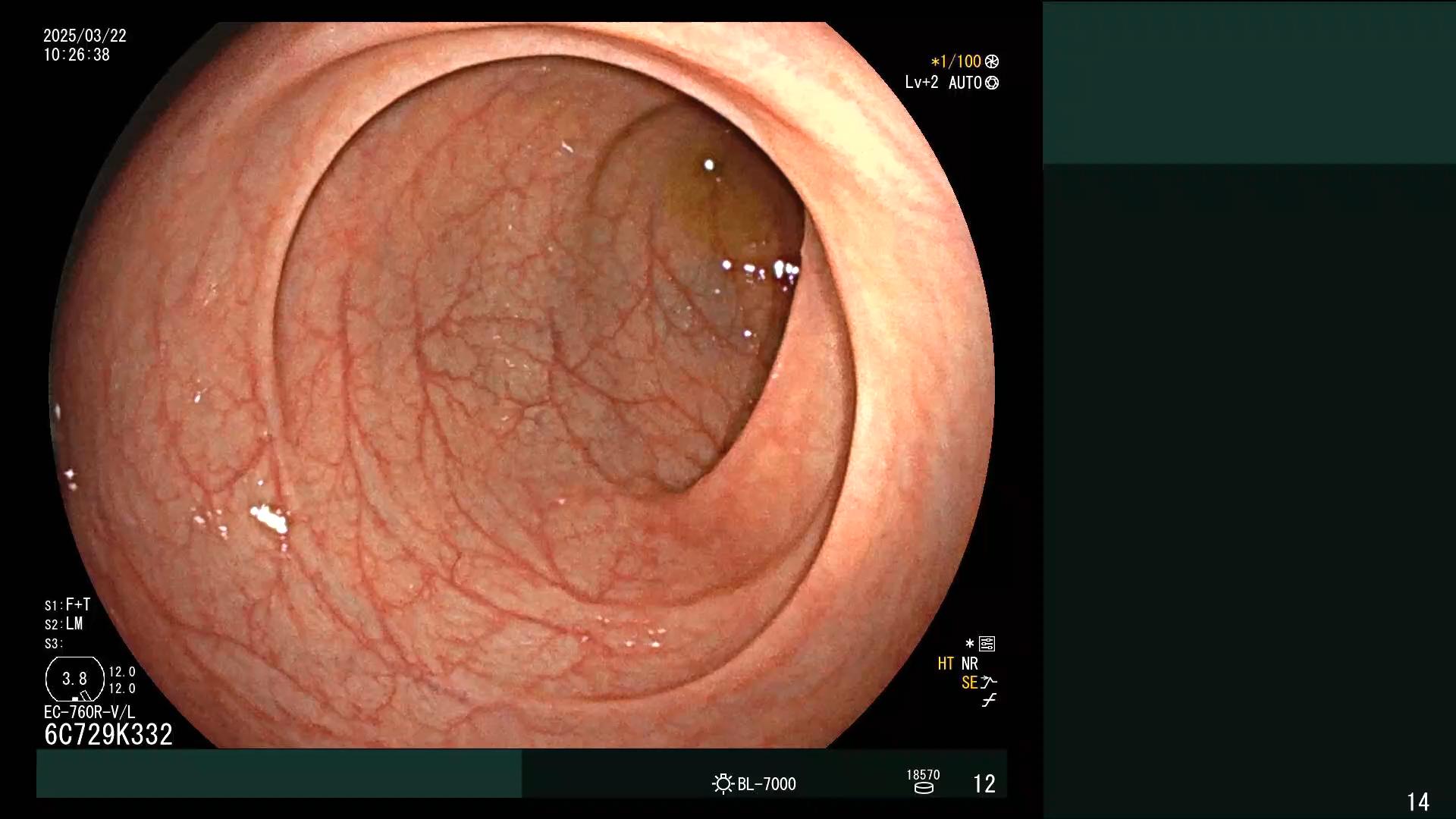Click the empty S3: switch label
The height and width of the screenshot is (819, 1456).
54,644
